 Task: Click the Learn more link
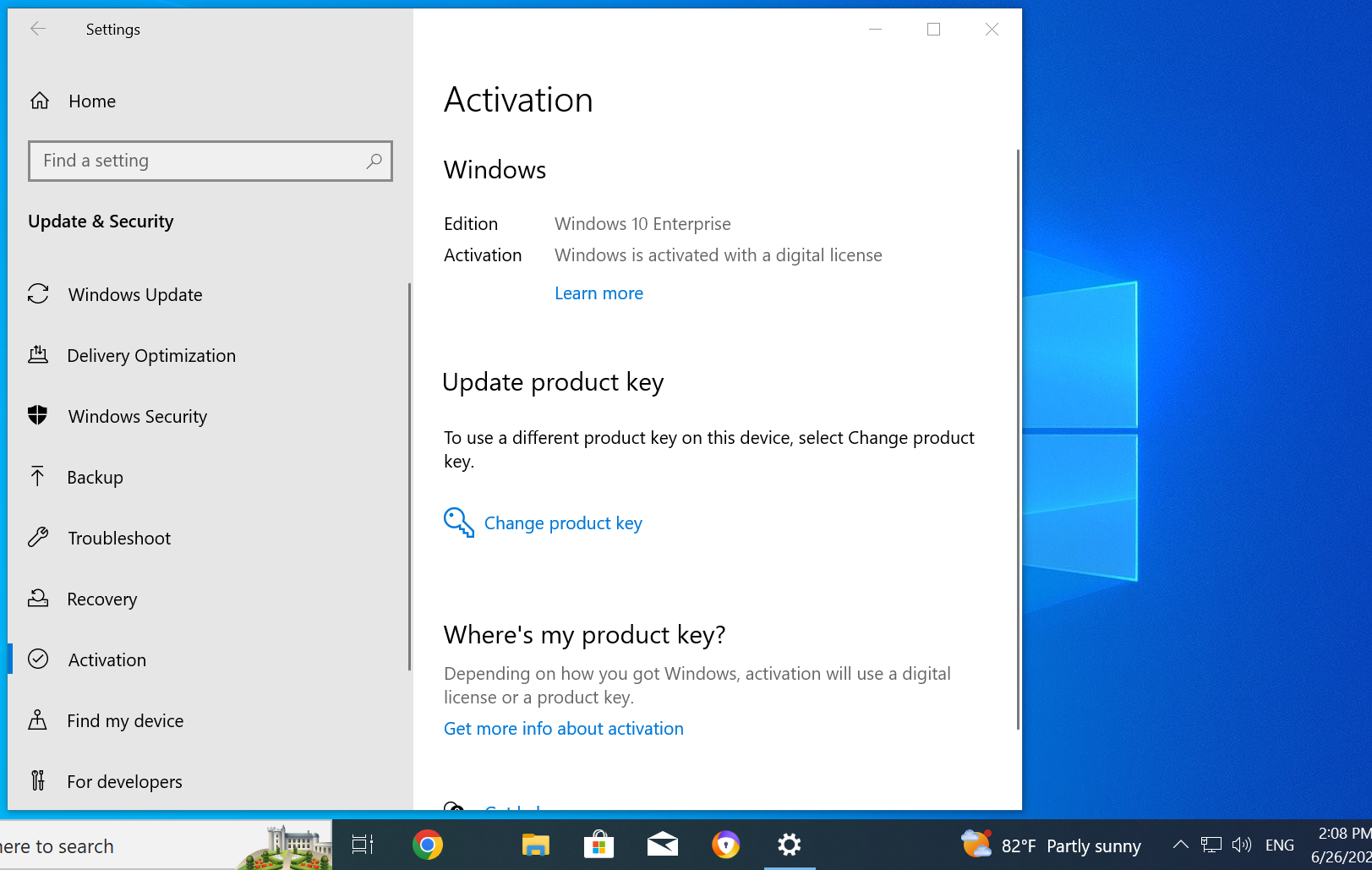(599, 293)
